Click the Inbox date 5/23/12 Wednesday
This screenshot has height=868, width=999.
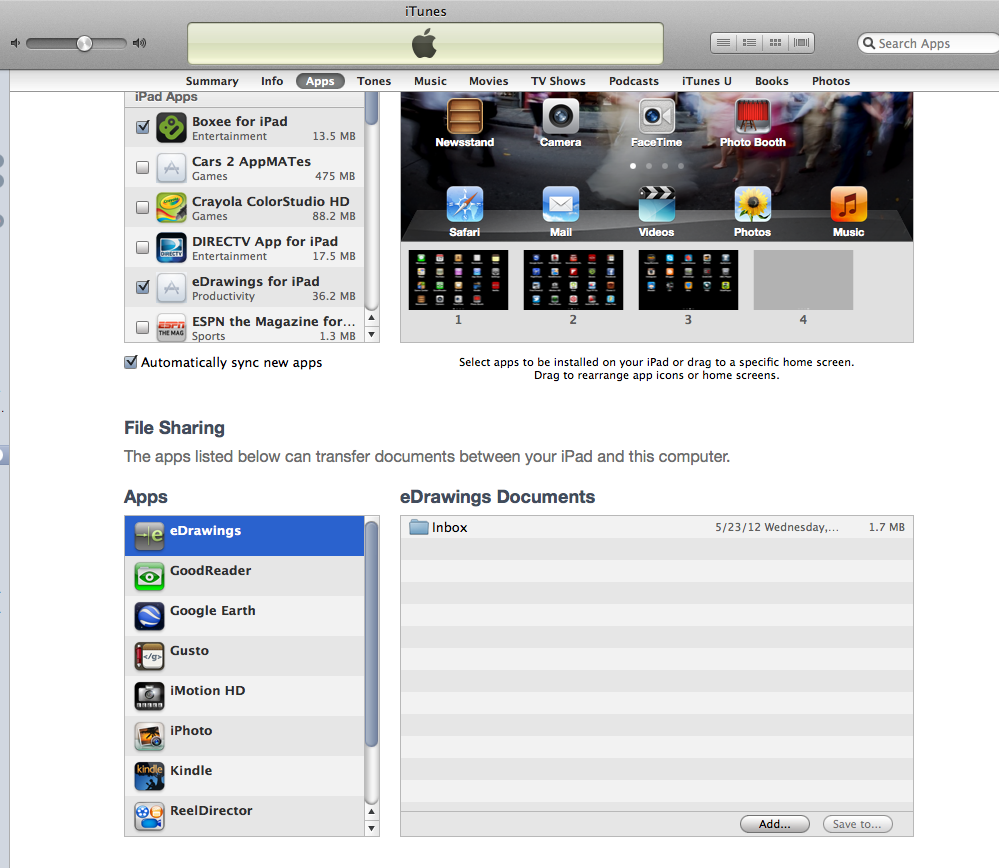(777, 527)
